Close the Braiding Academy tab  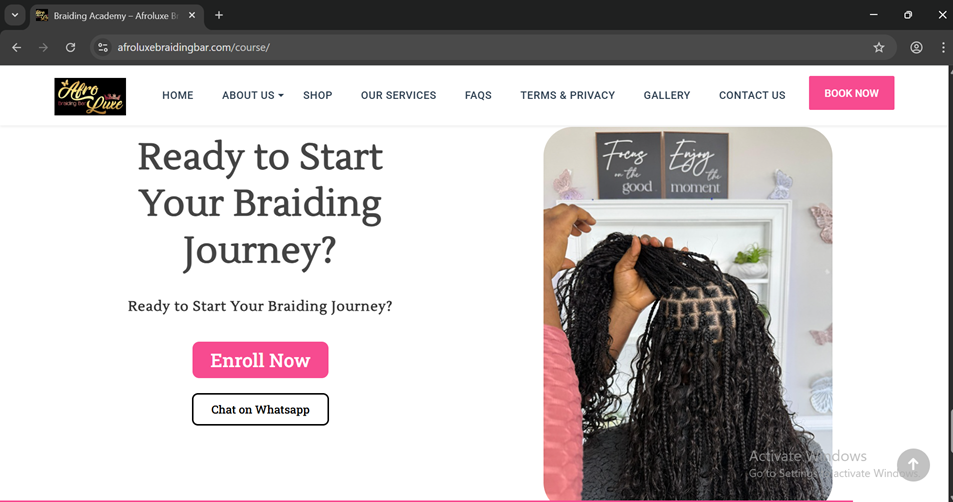point(192,15)
